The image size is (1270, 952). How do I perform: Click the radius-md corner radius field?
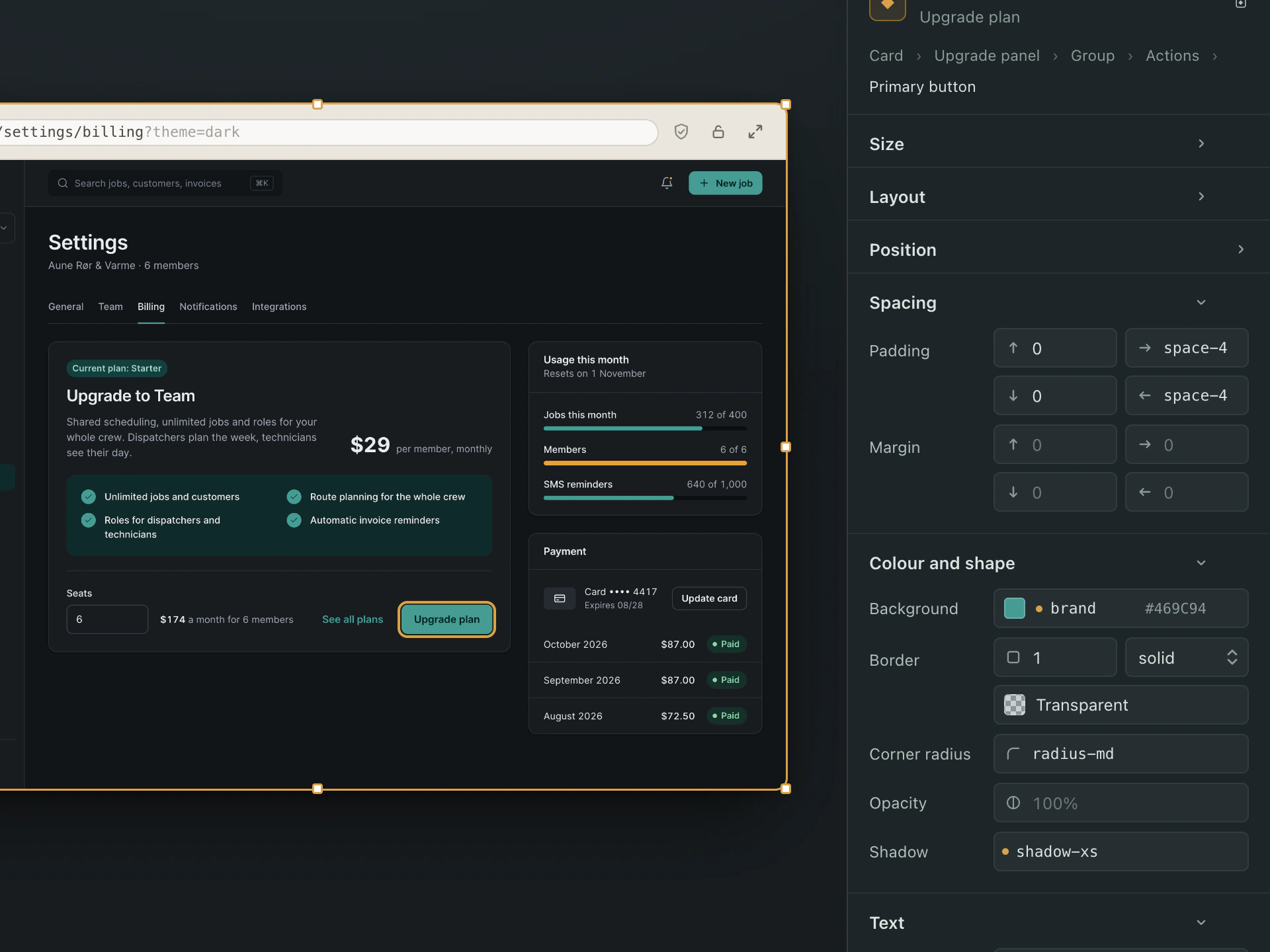pos(1121,754)
